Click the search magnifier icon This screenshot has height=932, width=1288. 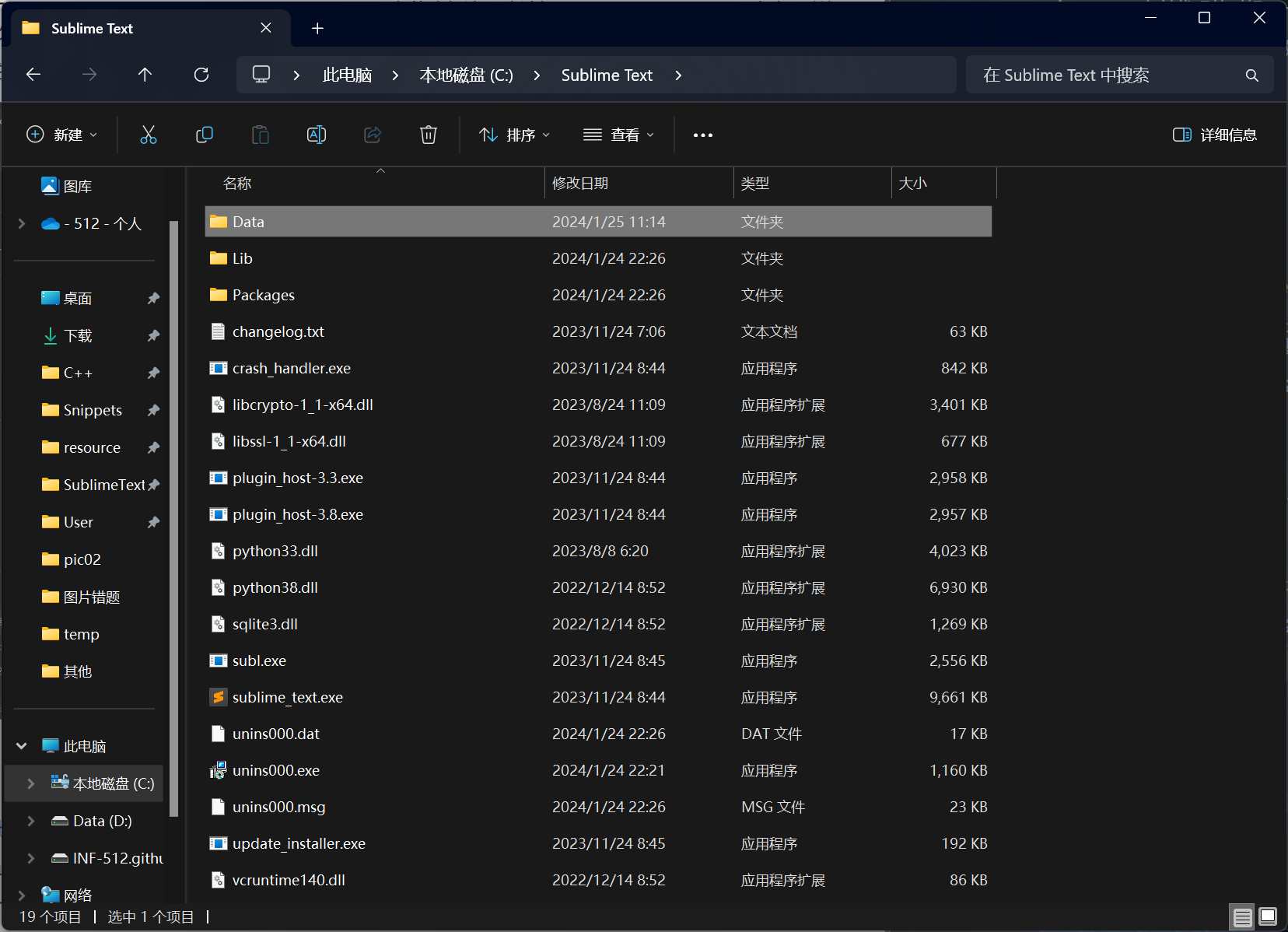click(1251, 75)
